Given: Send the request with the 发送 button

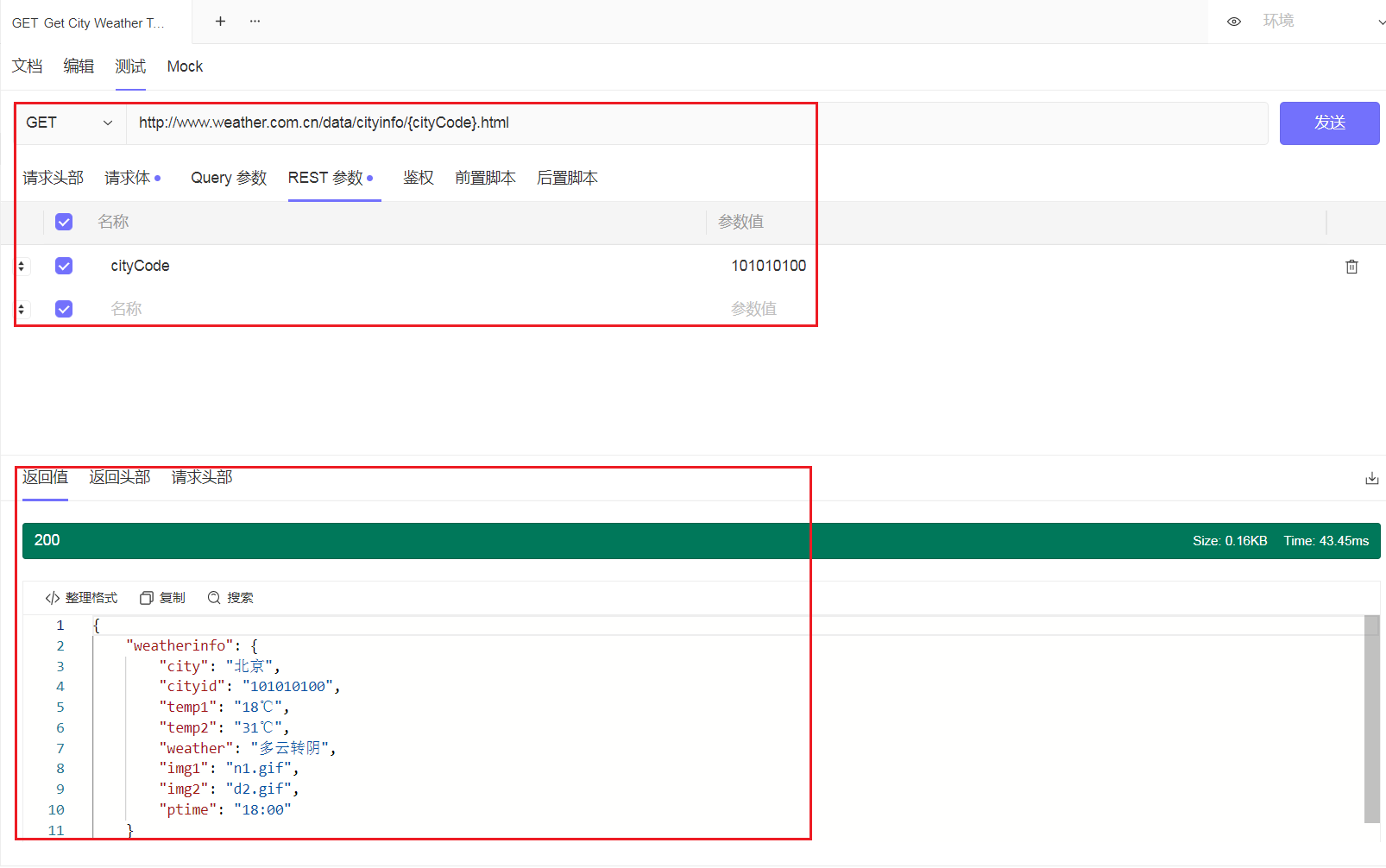Looking at the screenshot, I should pyautogui.click(x=1329, y=123).
